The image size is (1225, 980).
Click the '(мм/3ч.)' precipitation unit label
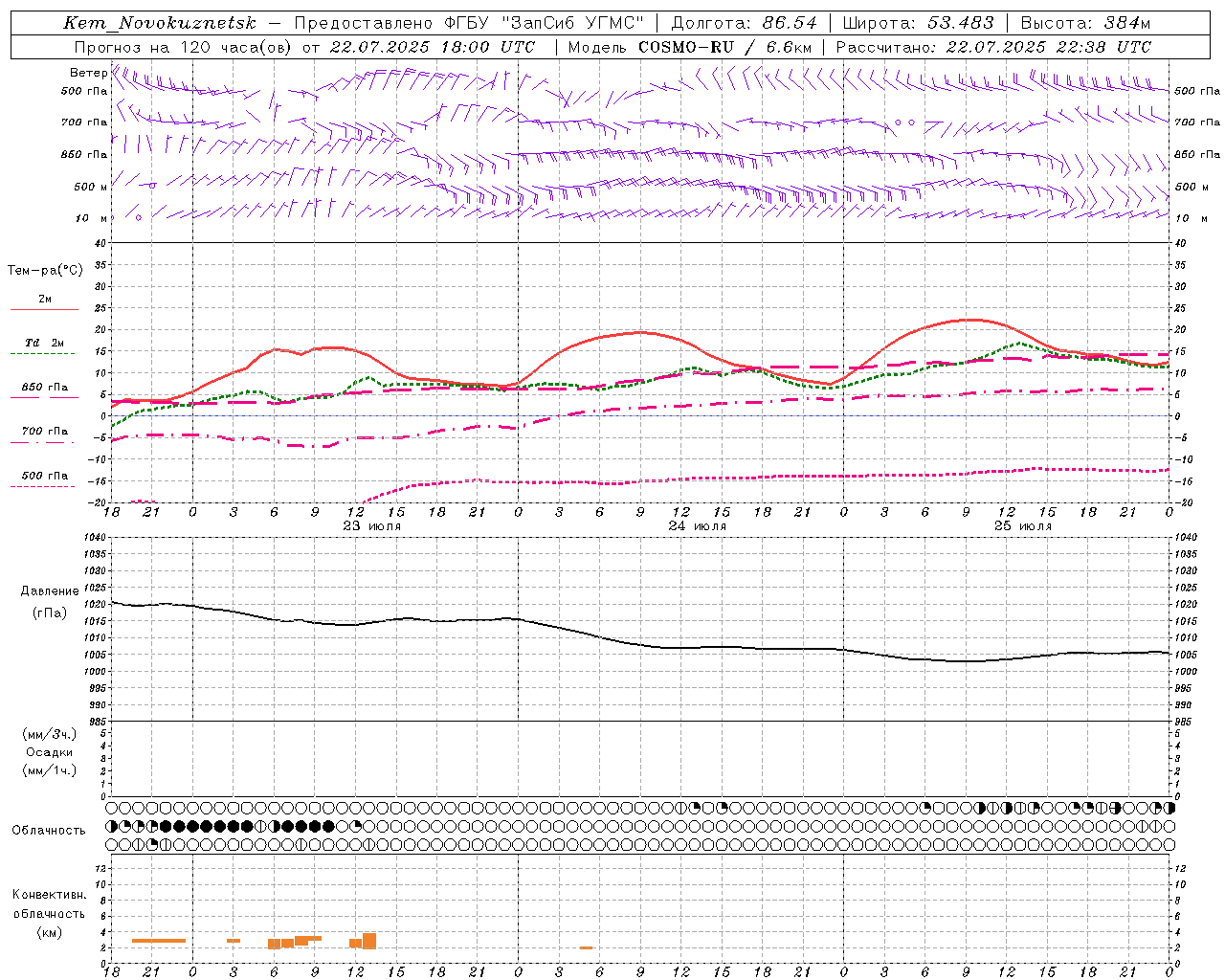(x=50, y=734)
